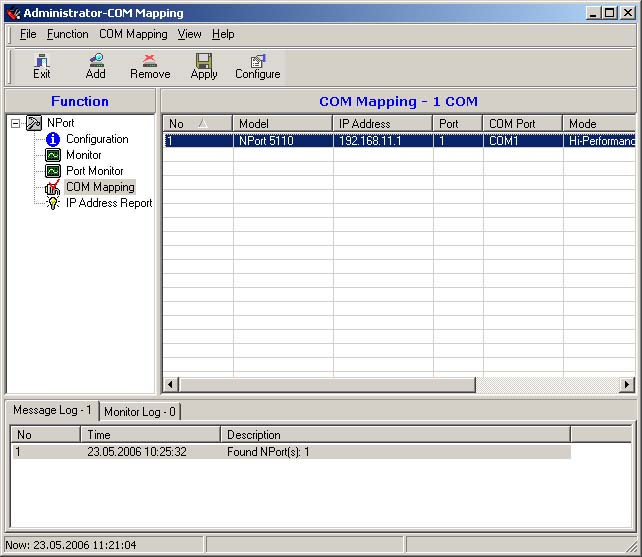
Task: Collapse the NPort tree node
Action: point(16,123)
